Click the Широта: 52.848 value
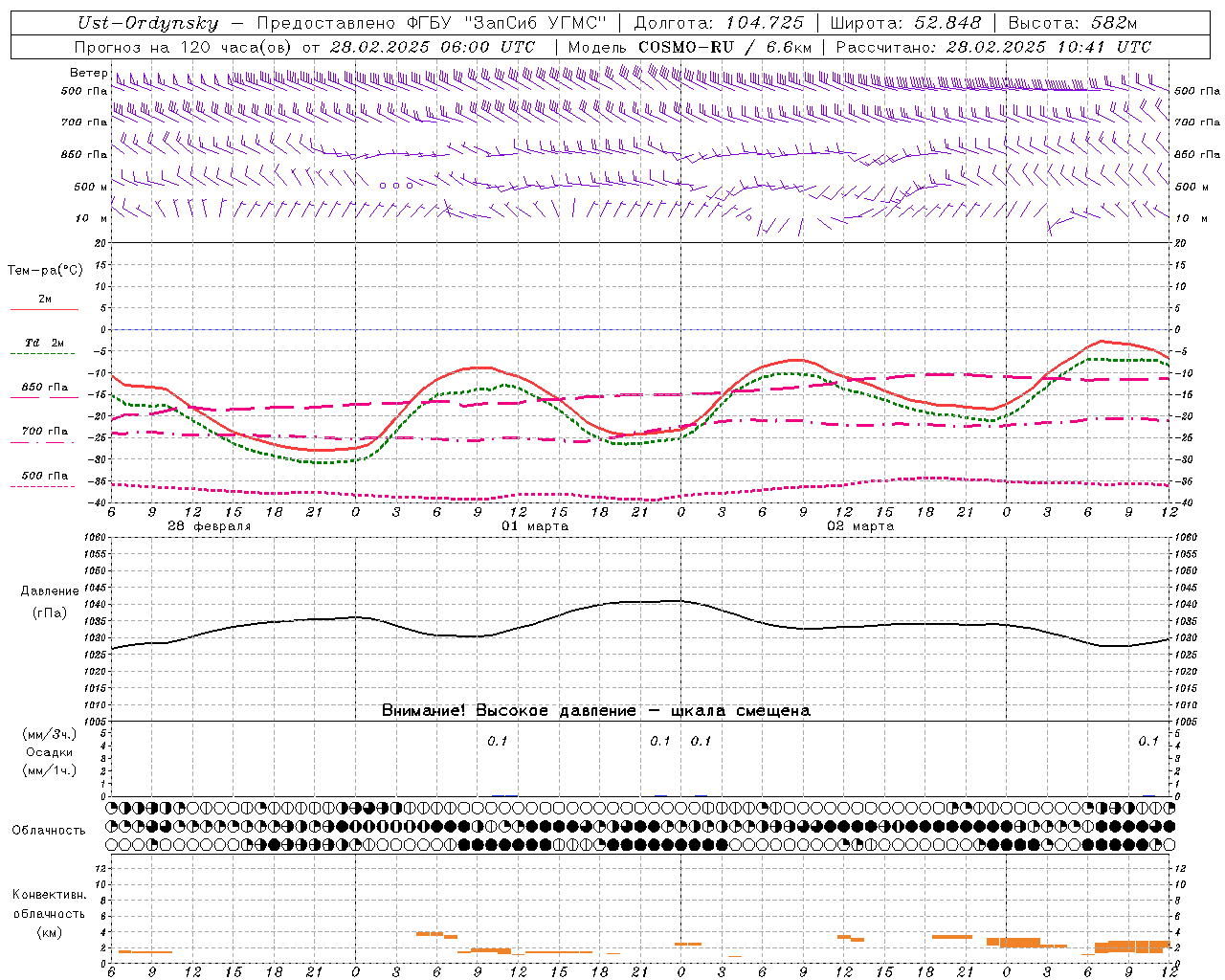Screen dimensions: 1225x980 (x=905, y=23)
